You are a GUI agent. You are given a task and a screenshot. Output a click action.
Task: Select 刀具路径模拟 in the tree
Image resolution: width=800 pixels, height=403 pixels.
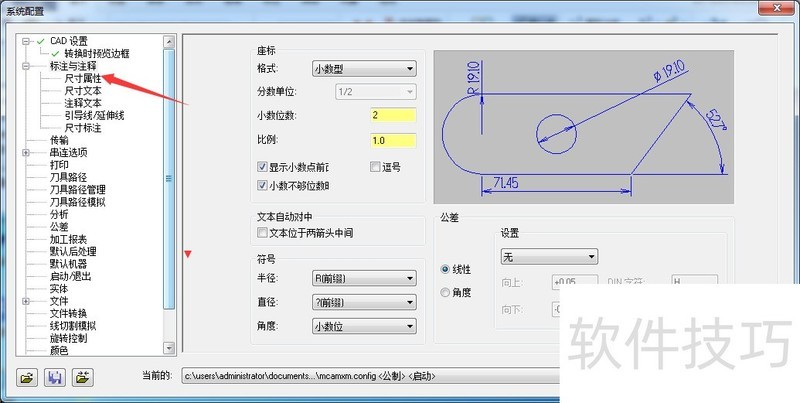(78, 202)
